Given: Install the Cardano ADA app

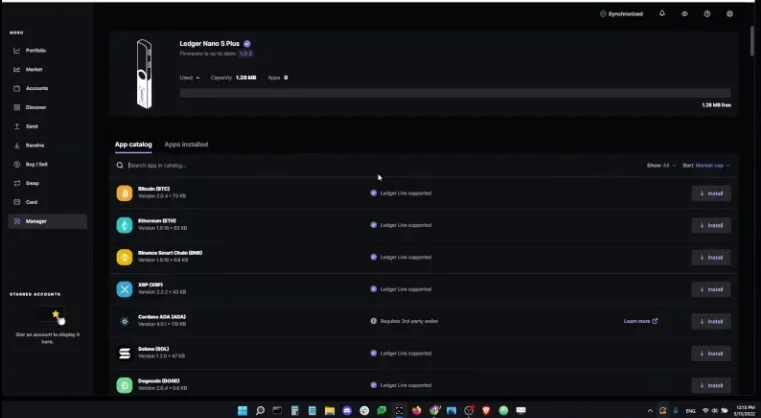Looking at the screenshot, I should tap(711, 321).
